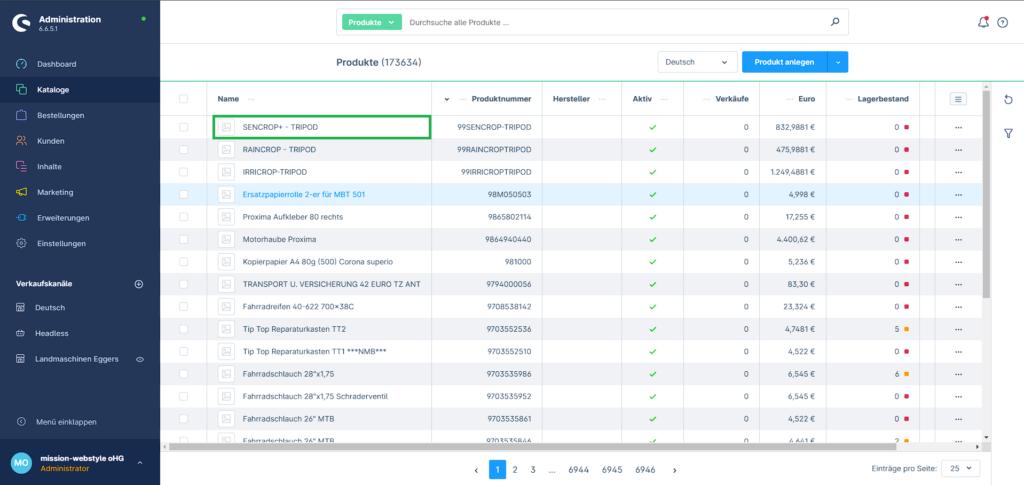
Task: Open Bestellungen in the sidebar
Action: pos(60,115)
